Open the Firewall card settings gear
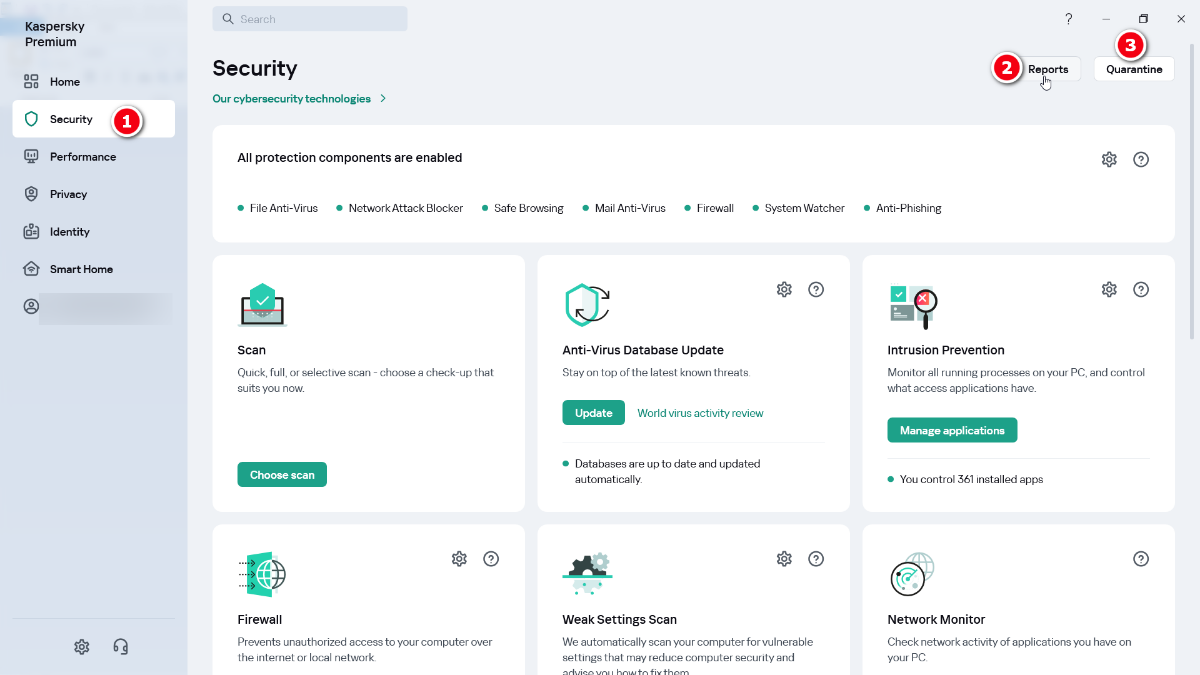The width and height of the screenshot is (1200, 675). pos(459,559)
